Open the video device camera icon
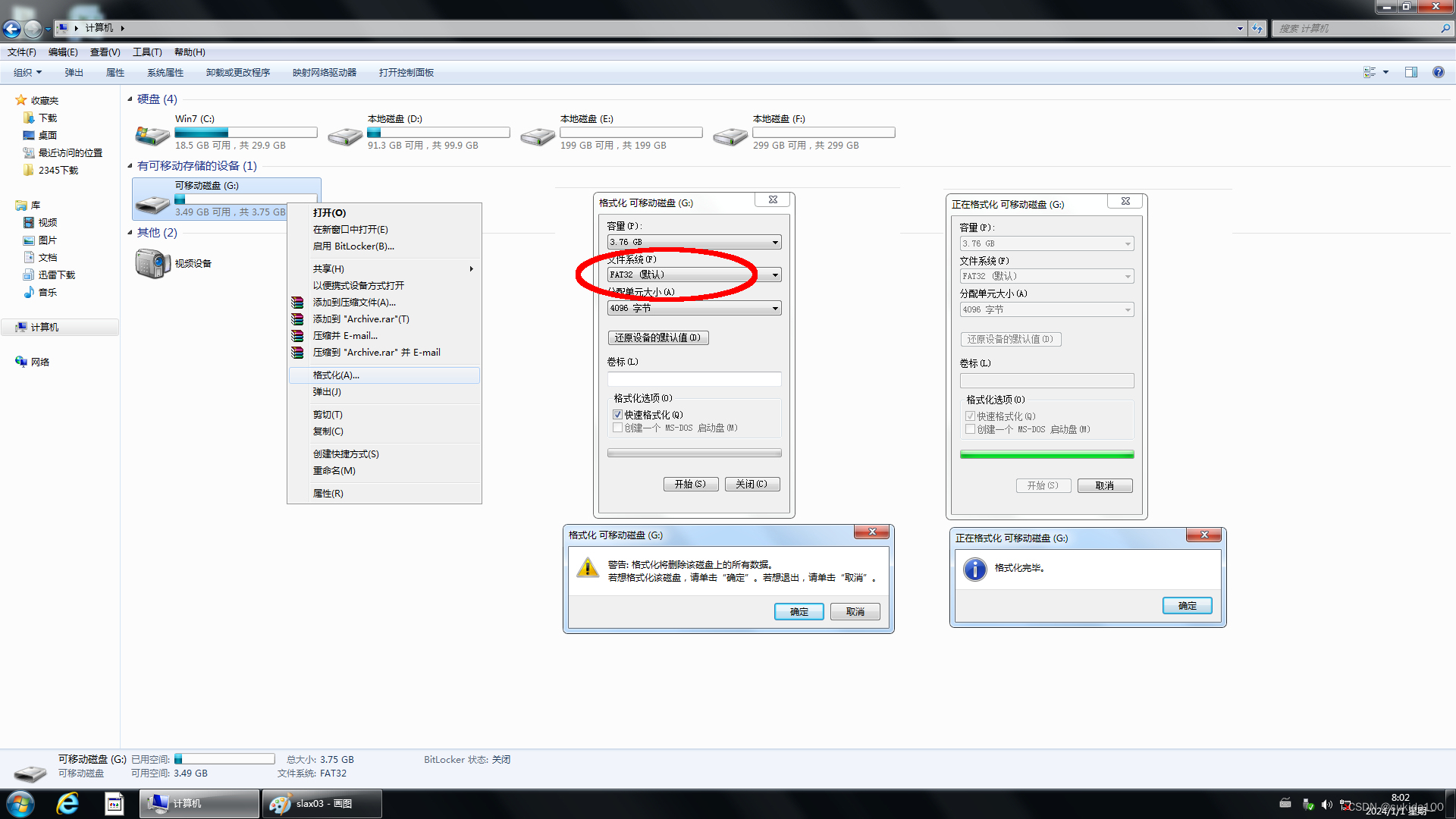 pyautogui.click(x=152, y=263)
